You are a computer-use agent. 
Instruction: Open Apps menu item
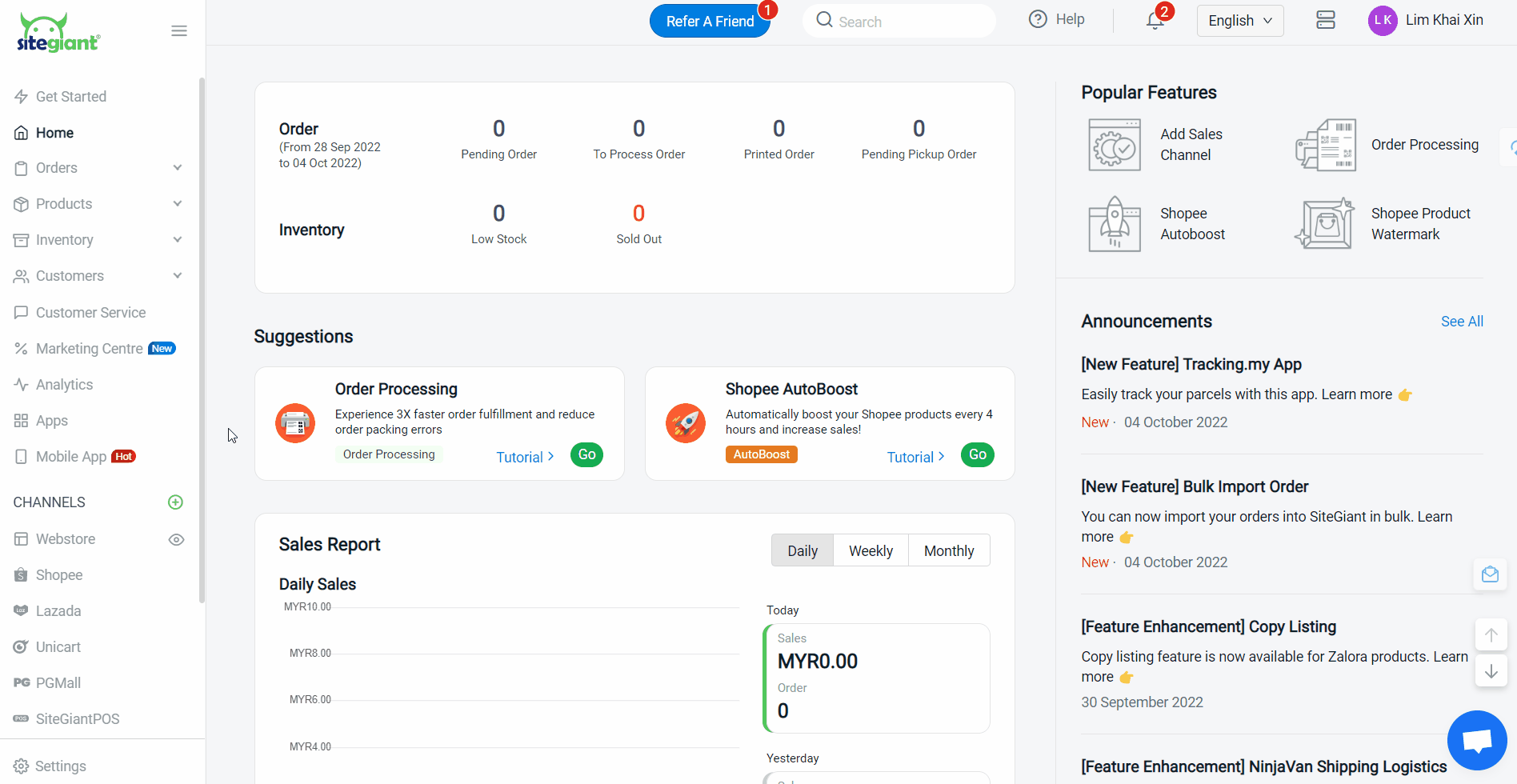51,421
